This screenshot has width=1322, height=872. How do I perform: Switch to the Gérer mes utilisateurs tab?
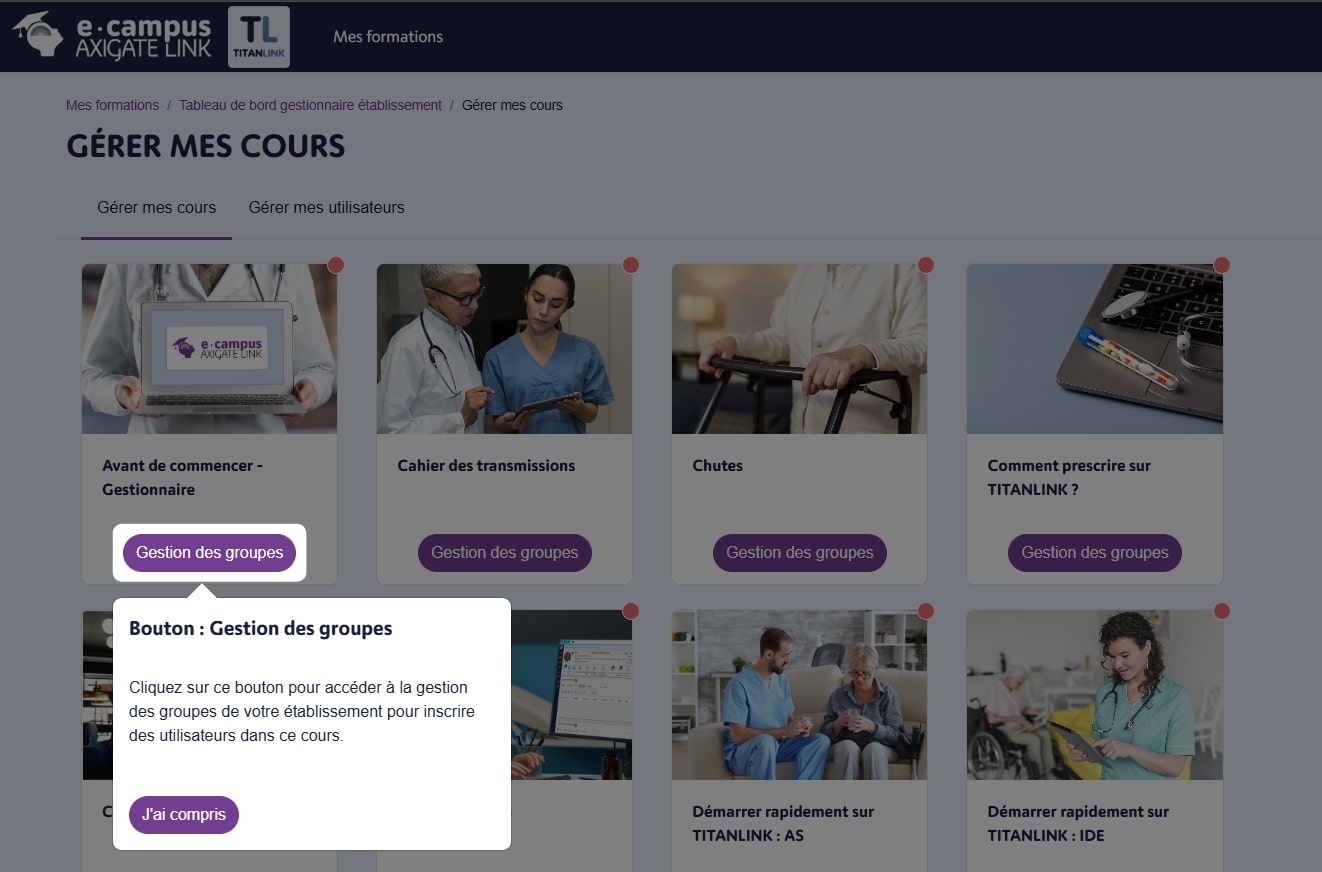[x=327, y=208]
